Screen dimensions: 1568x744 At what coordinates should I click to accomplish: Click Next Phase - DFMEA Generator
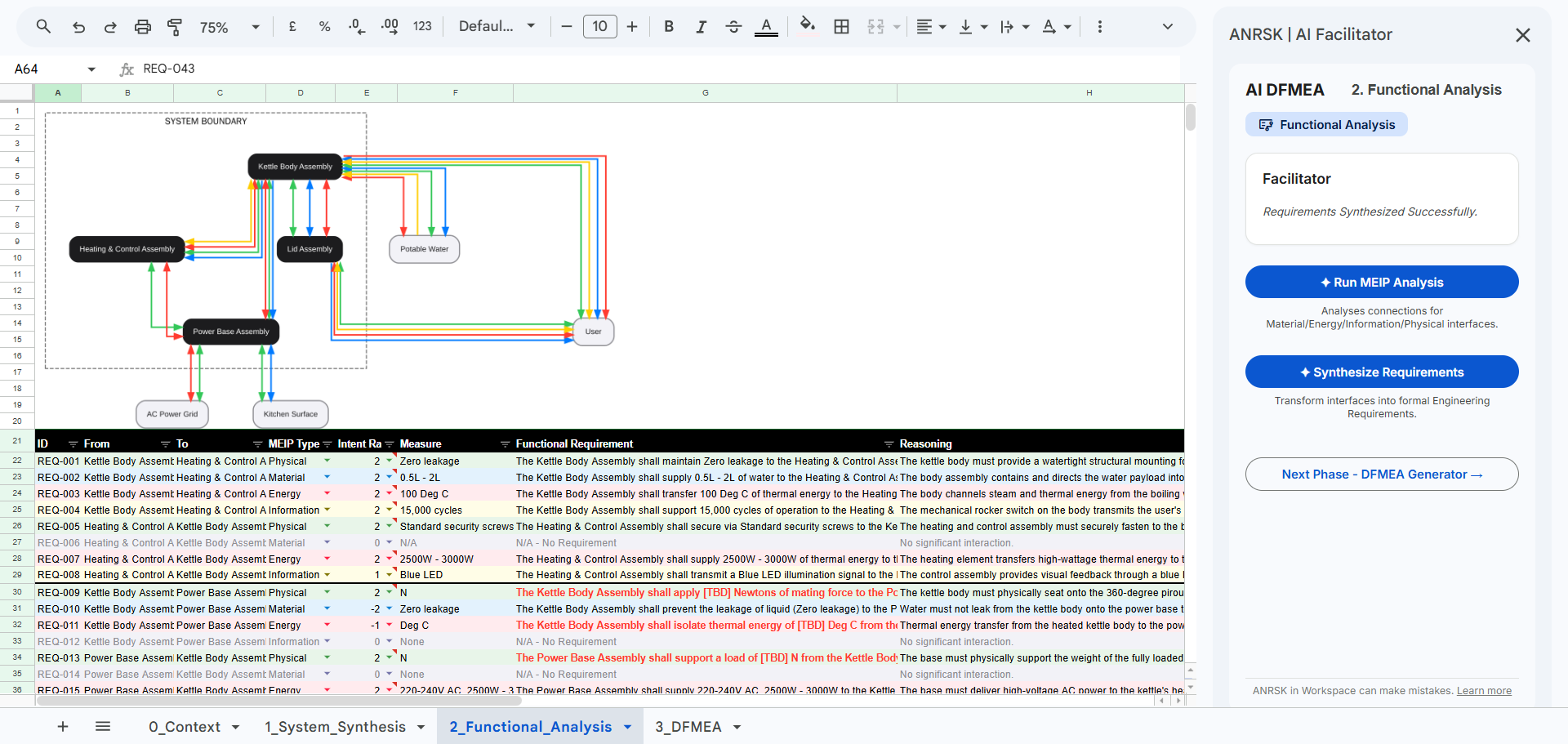click(1381, 474)
